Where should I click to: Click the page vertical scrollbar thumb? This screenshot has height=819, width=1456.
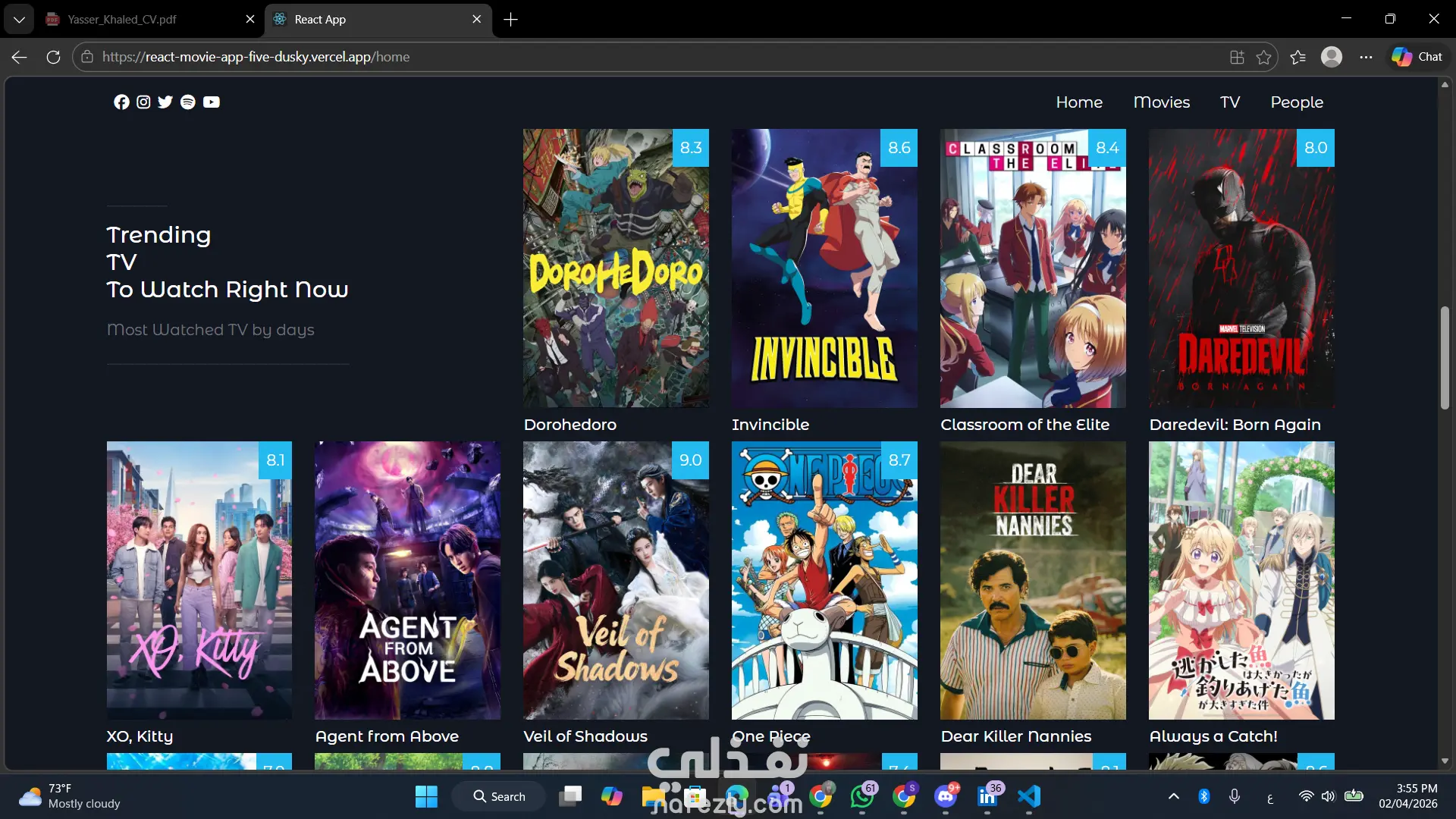[x=1445, y=357]
